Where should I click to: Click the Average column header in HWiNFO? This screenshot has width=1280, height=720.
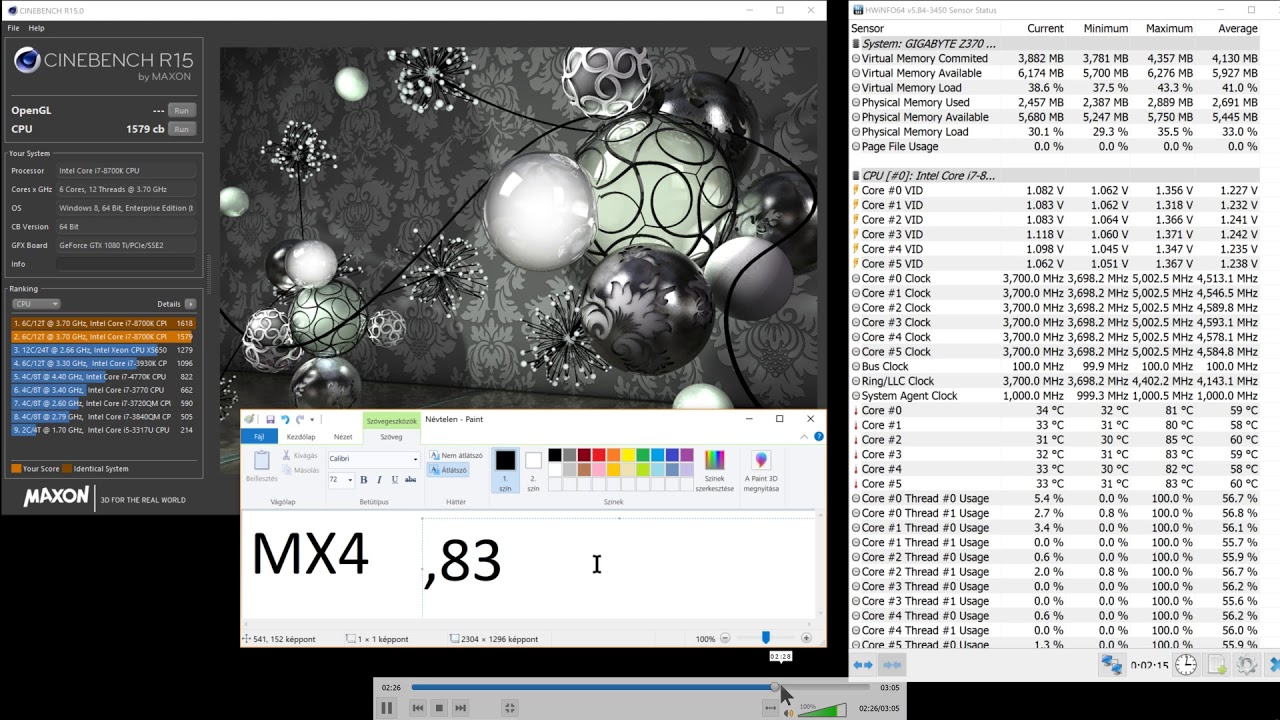pyautogui.click(x=1238, y=29)
